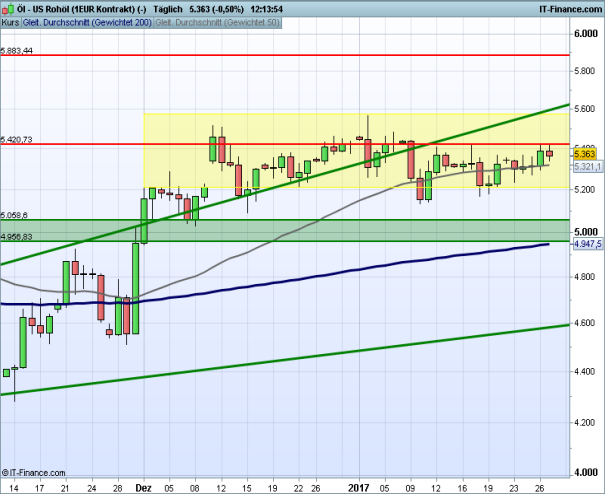Click the 4.600 price axis label
This screenshot has height=494, width=605.
pos(585,323)
